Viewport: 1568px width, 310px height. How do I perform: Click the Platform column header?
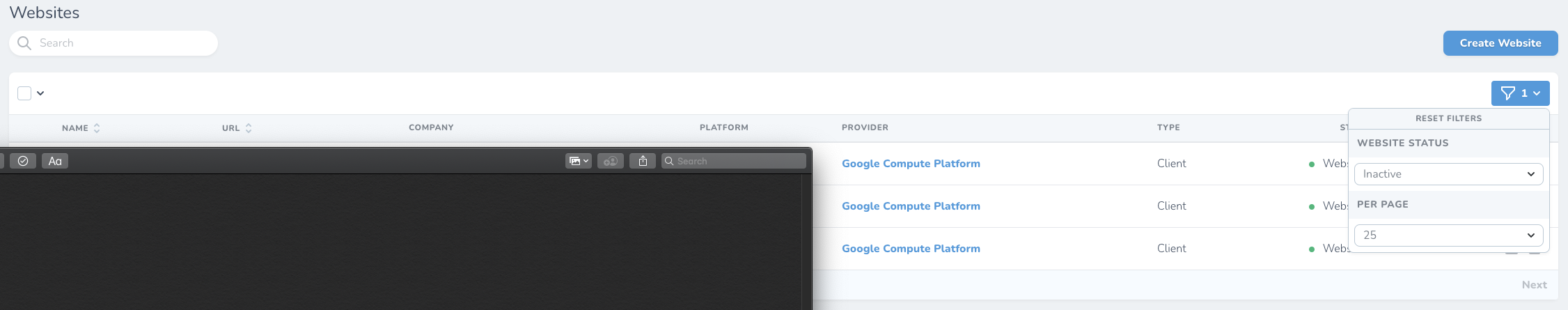tap(724, 127)
